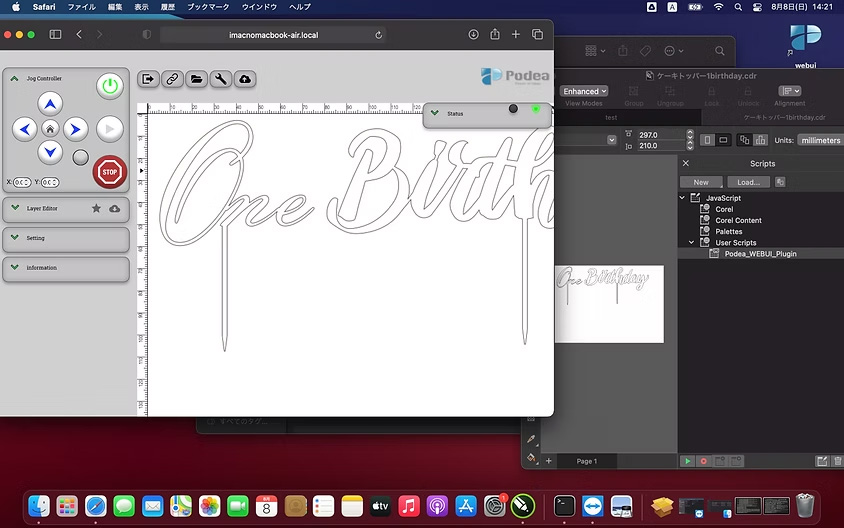
Task: Open Safari downloads
Action: pos(473,34)
